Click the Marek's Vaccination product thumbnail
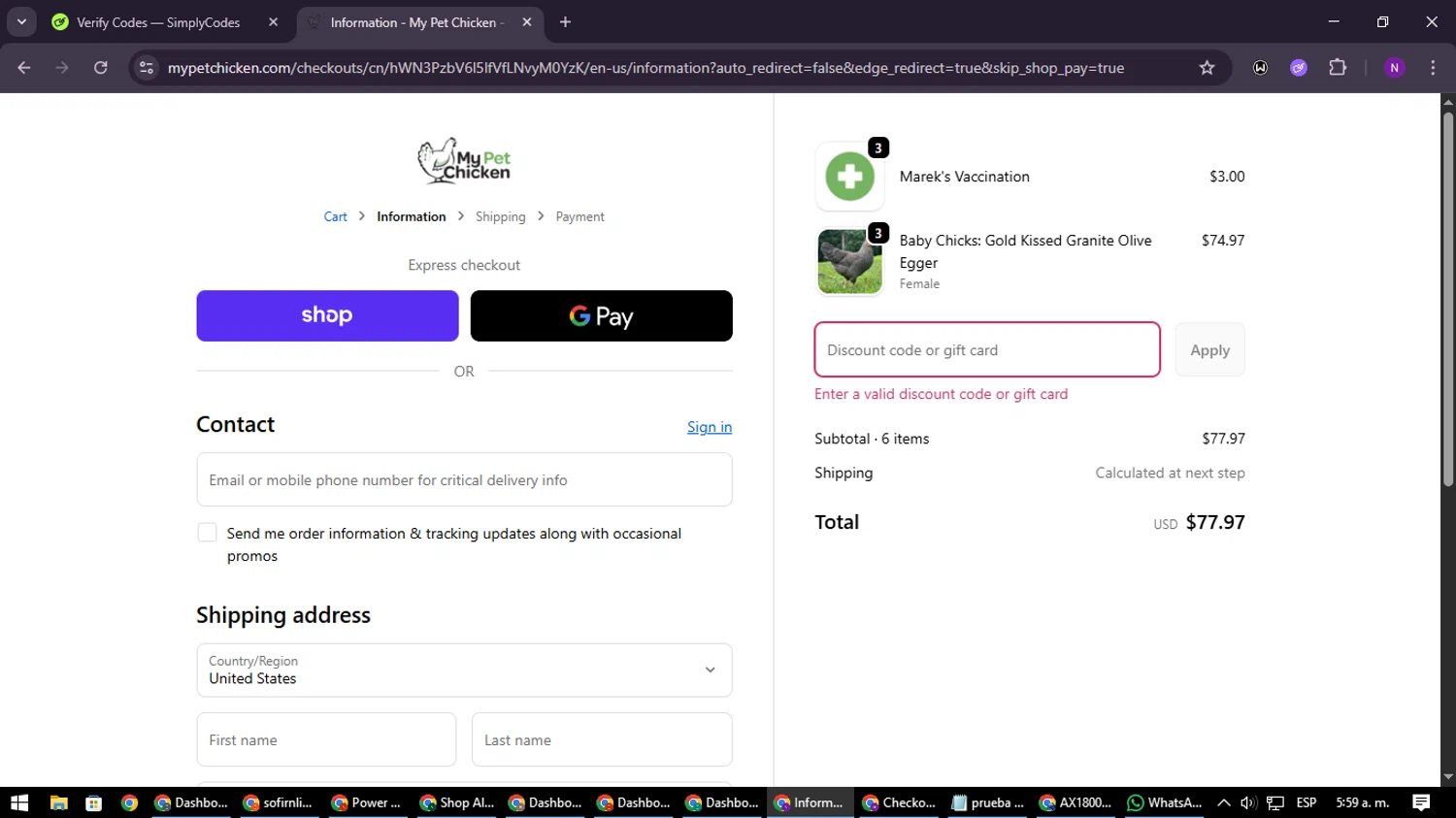Screen dimensions: 1456x818 pyautogui.click(x=849, y=177)
